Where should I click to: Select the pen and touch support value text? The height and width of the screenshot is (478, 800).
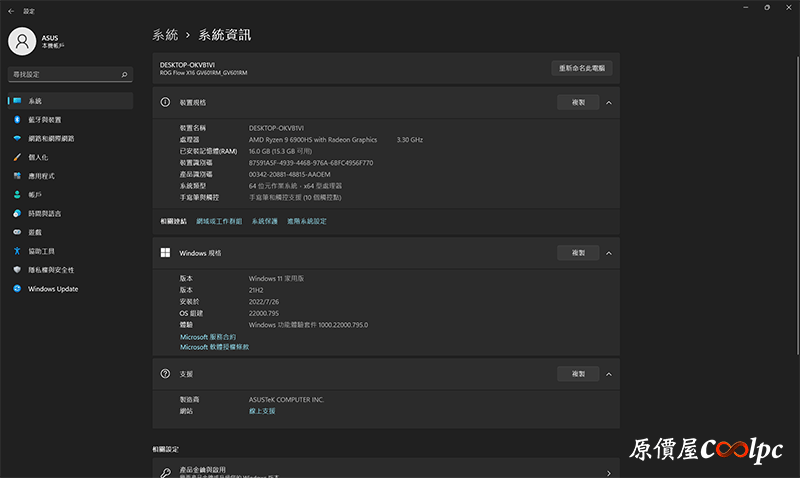pyautogui.click(x=295, y=197)
